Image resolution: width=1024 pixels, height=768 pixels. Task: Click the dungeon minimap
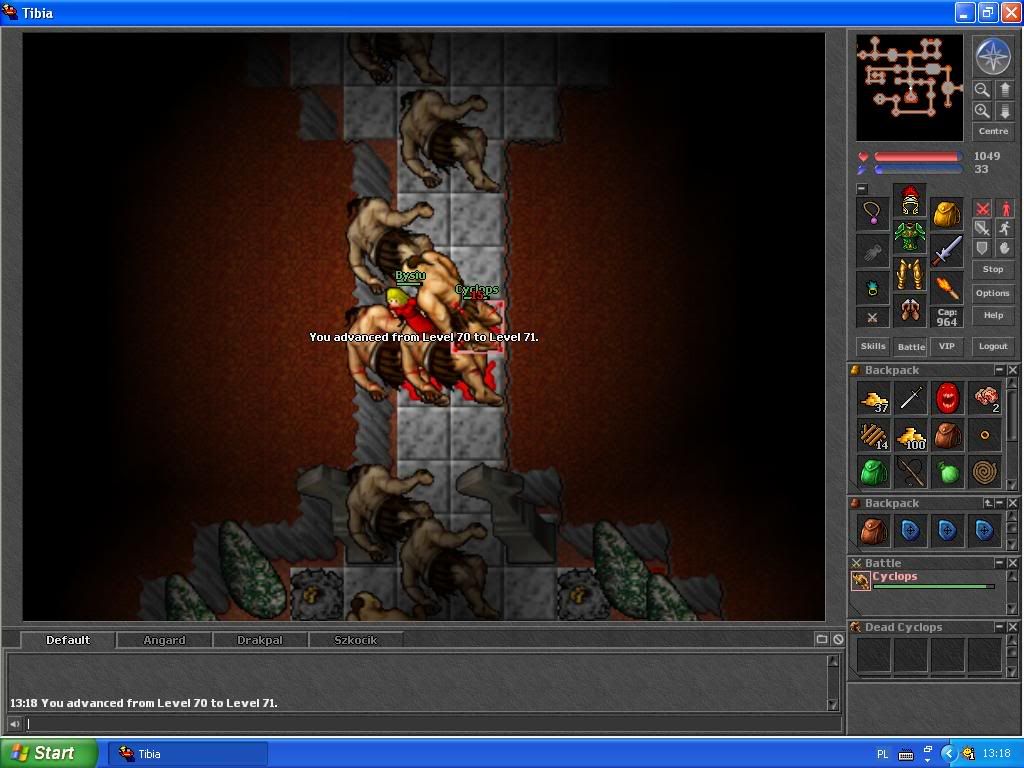[x=910, y=88]
